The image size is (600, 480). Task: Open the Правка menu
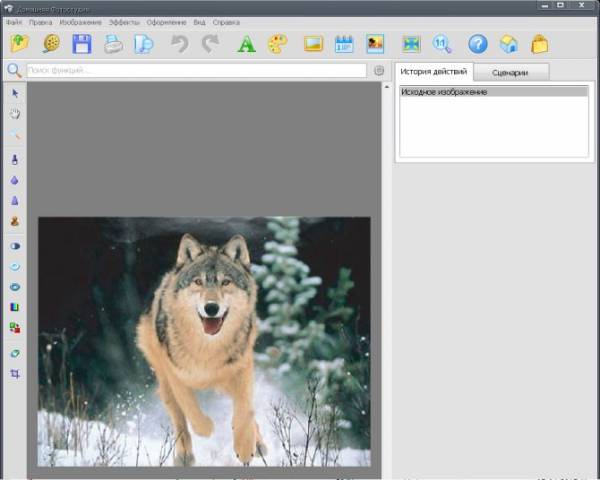point(40,23)
